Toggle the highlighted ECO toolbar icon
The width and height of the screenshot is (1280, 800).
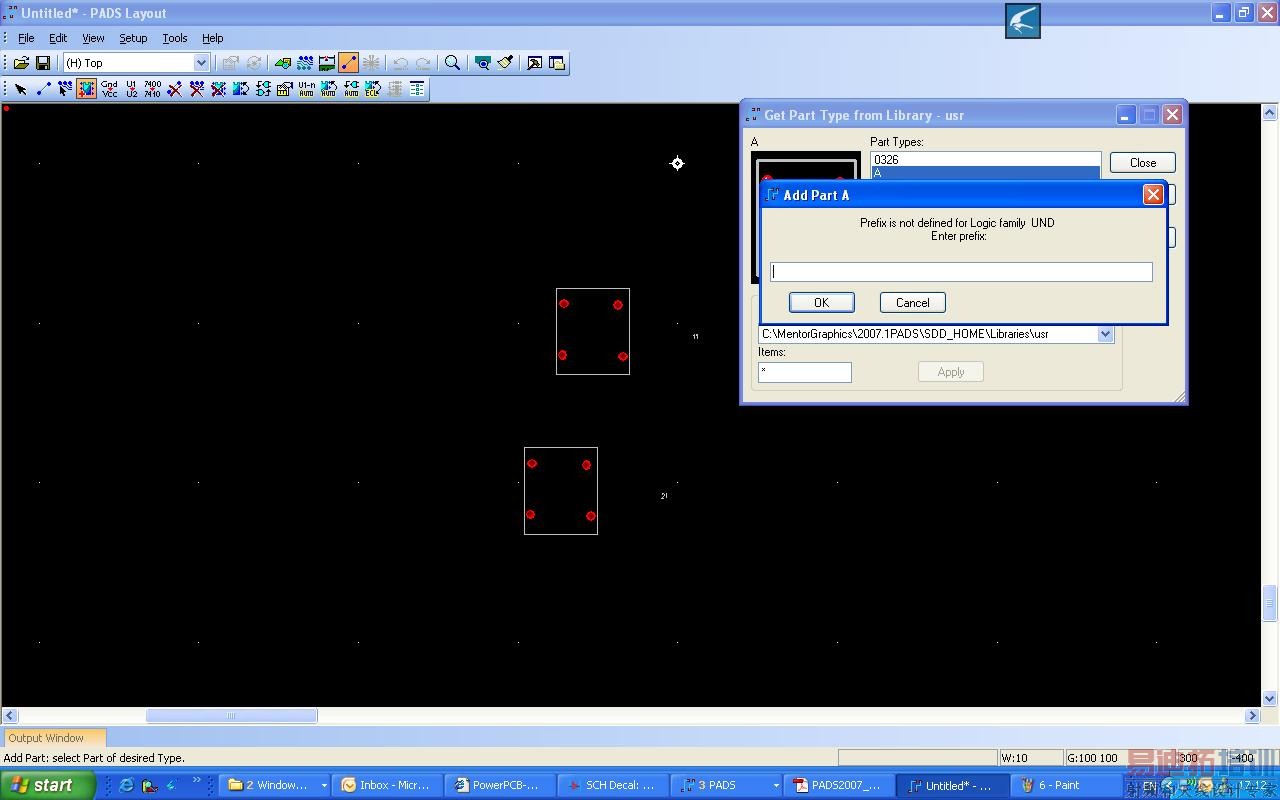click(349, 63)
